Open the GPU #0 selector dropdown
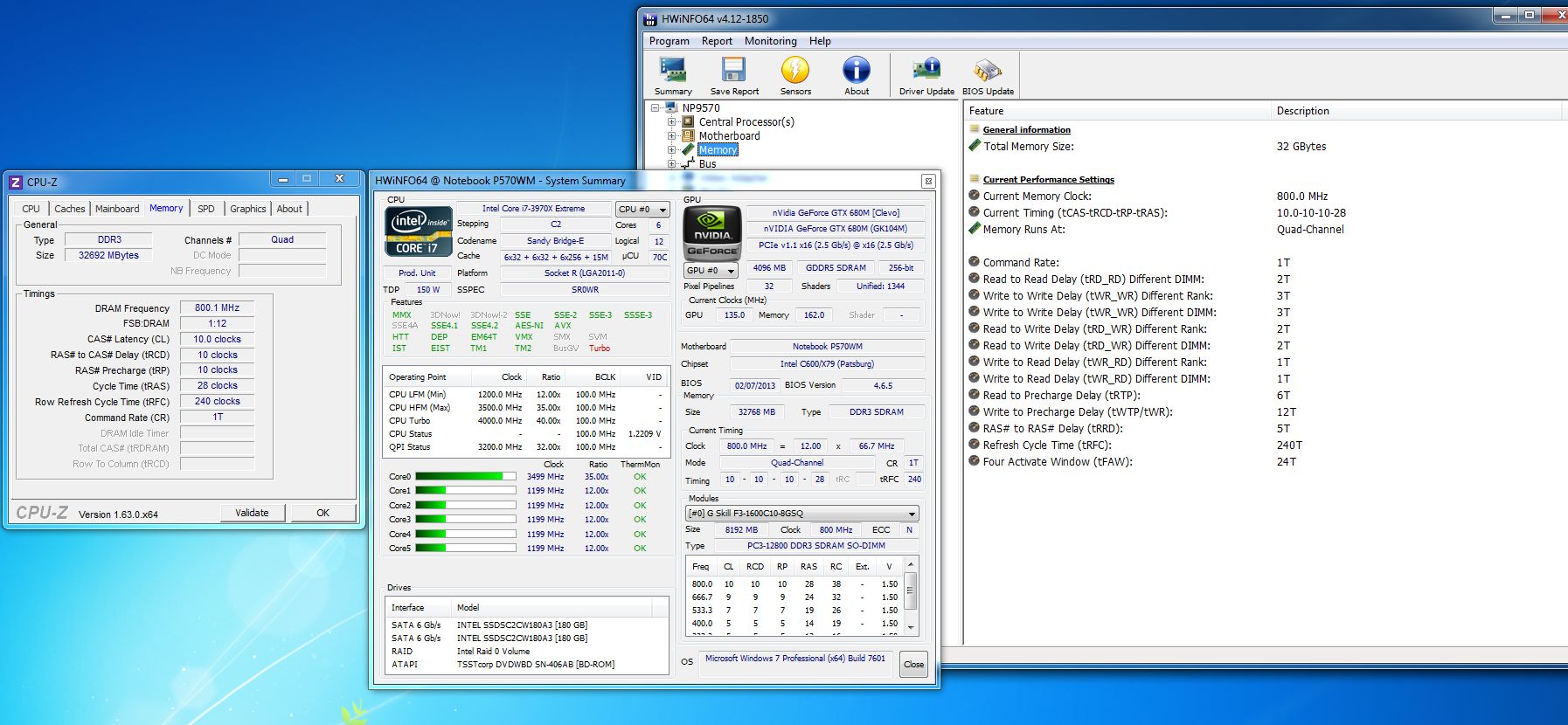1568x725 pixels. 711,271
